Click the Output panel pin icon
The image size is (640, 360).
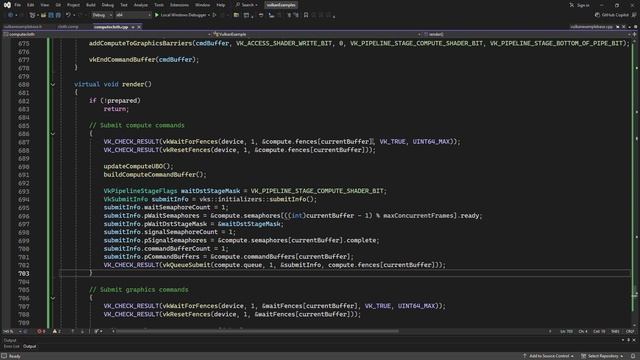pos(629,340)
